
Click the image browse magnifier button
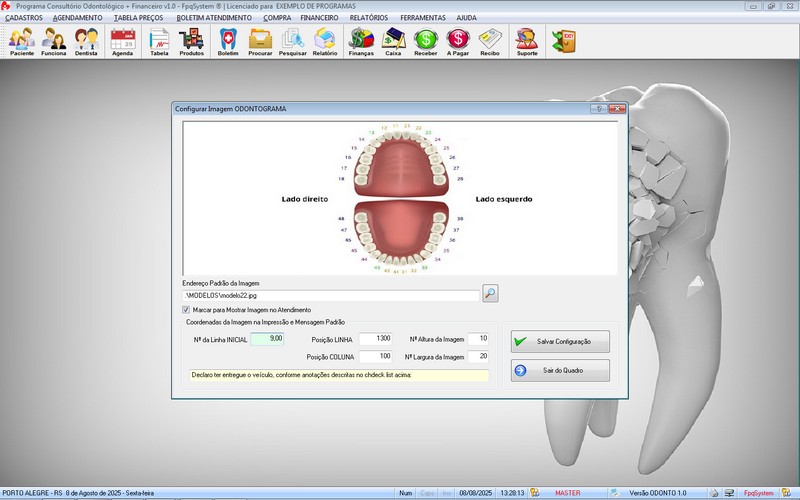[x=490, y=293]
